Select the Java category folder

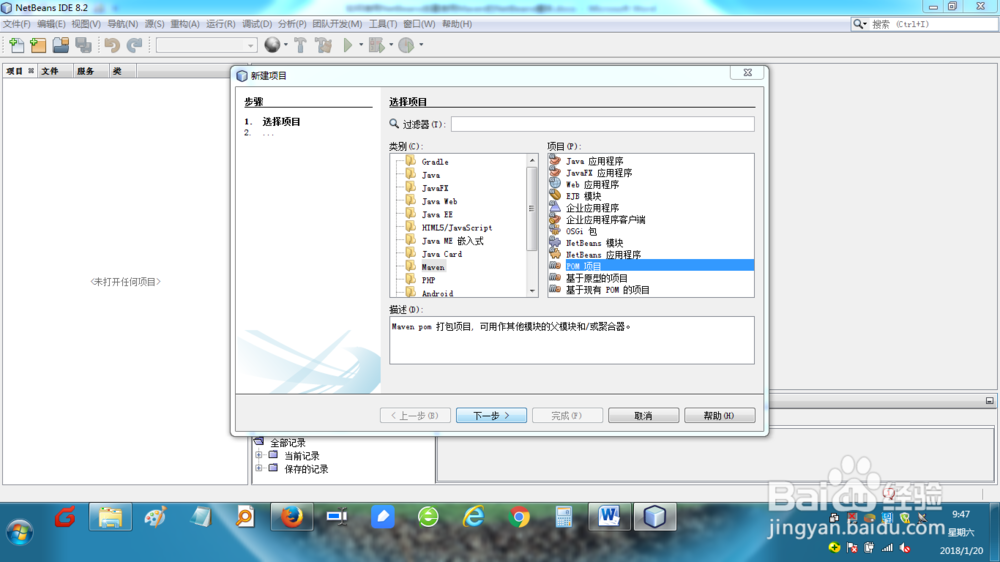coord(430,175)
